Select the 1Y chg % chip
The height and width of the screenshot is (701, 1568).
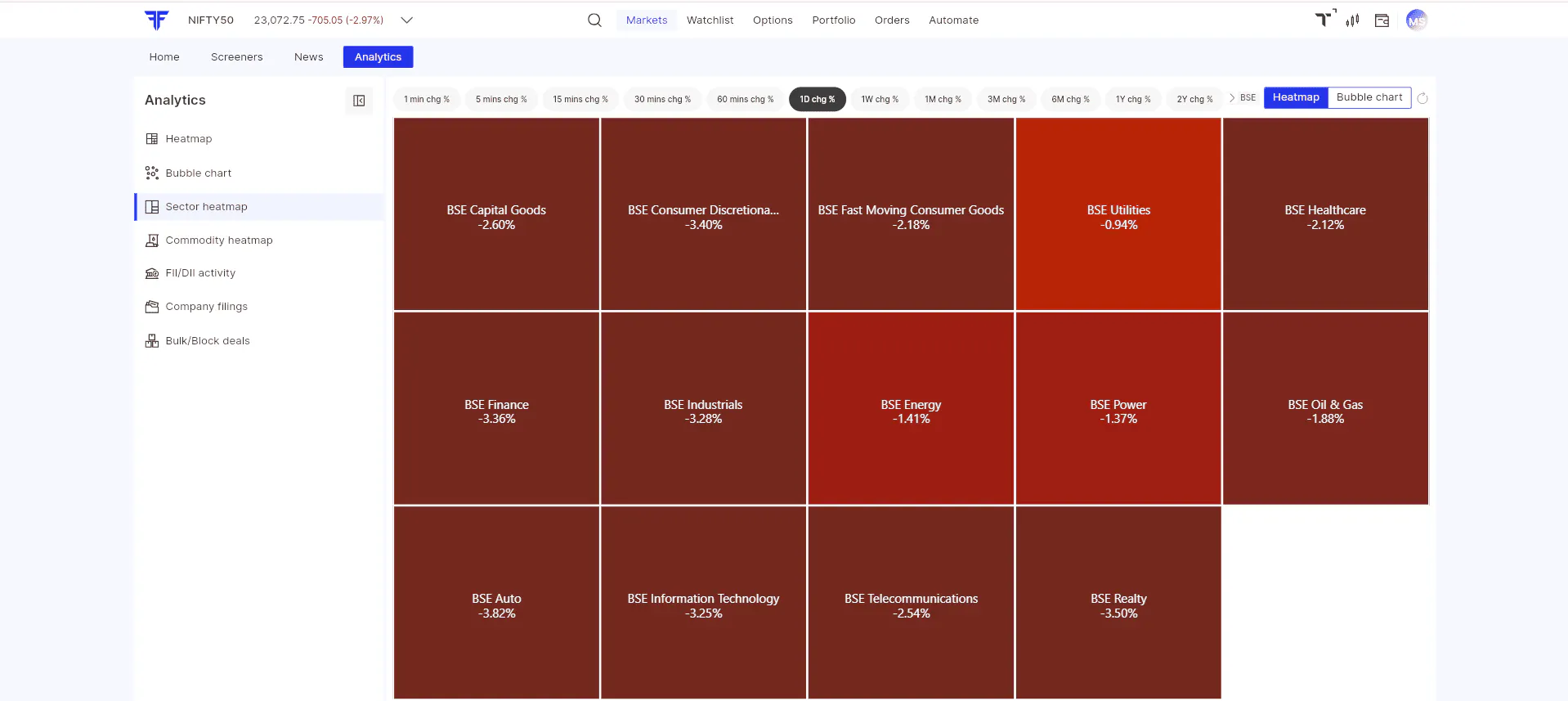pos(1133,100)
